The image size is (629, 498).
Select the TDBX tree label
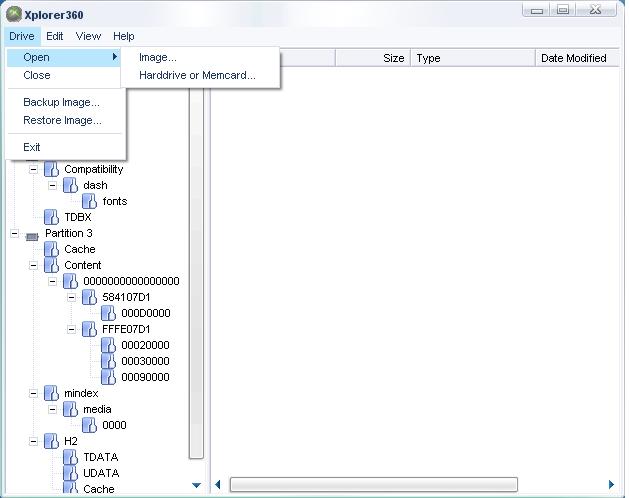[x=78, y=217]
